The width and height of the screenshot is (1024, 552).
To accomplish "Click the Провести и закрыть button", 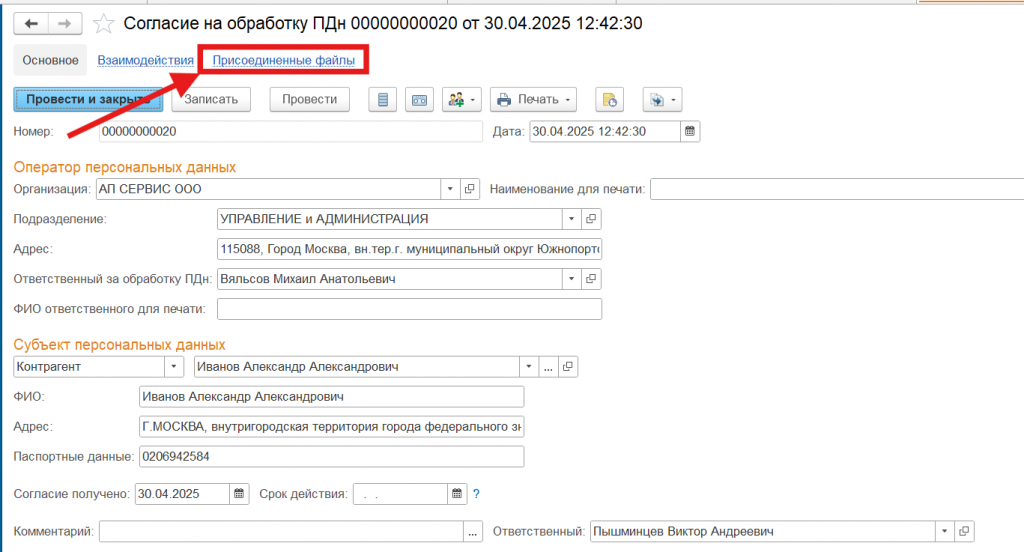I will tap(88, 99).
